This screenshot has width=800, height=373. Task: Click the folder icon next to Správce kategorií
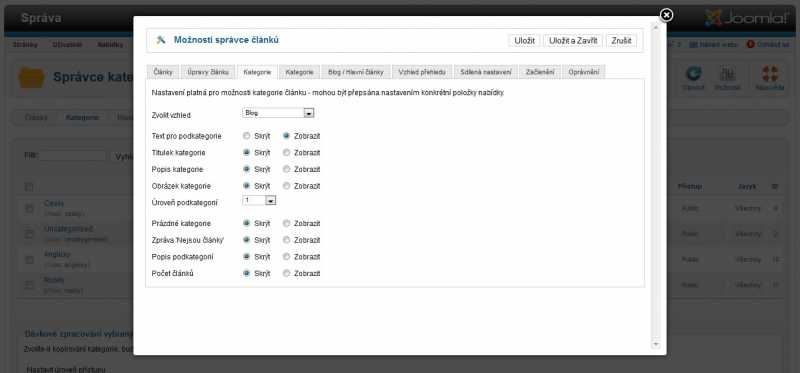tap(31, 77)
